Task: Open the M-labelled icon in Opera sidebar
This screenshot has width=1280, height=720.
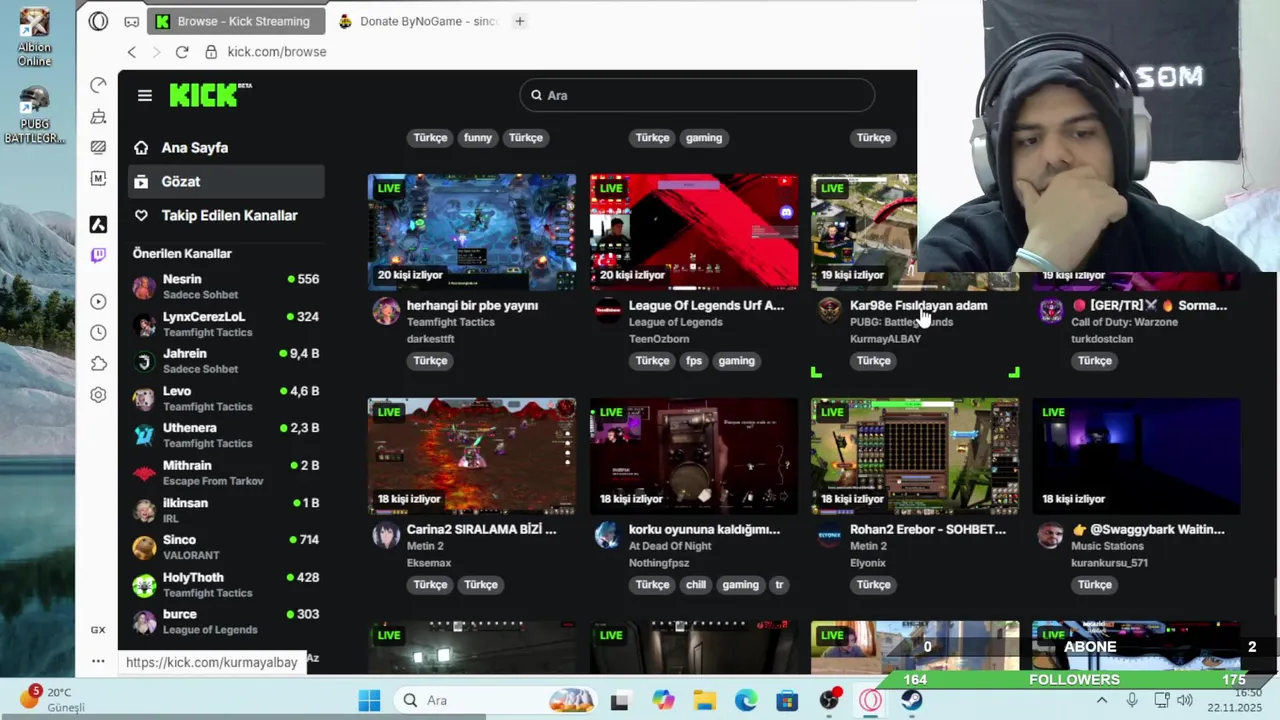Action: pyautogui.click(x=98, y=178)
